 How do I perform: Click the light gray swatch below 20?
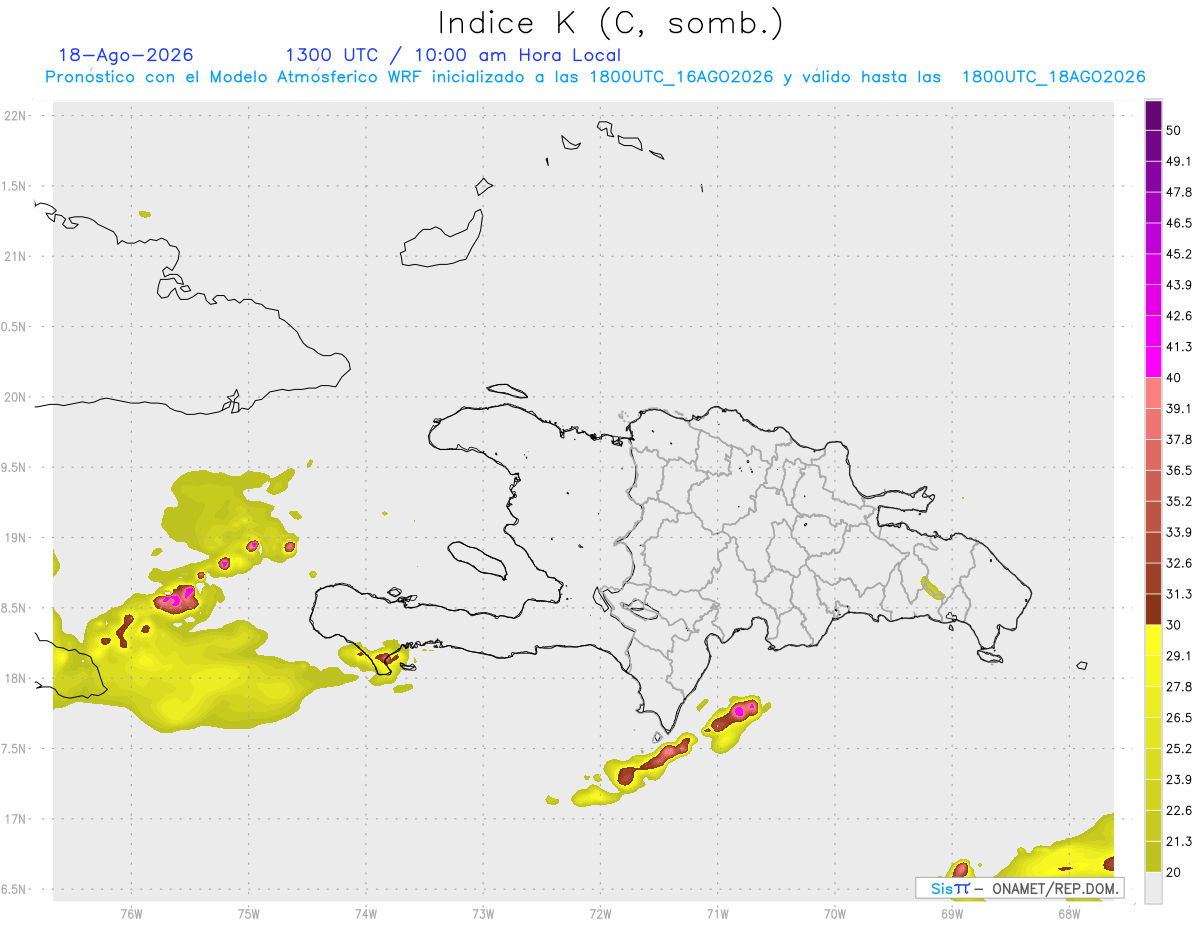[1153, 888]
